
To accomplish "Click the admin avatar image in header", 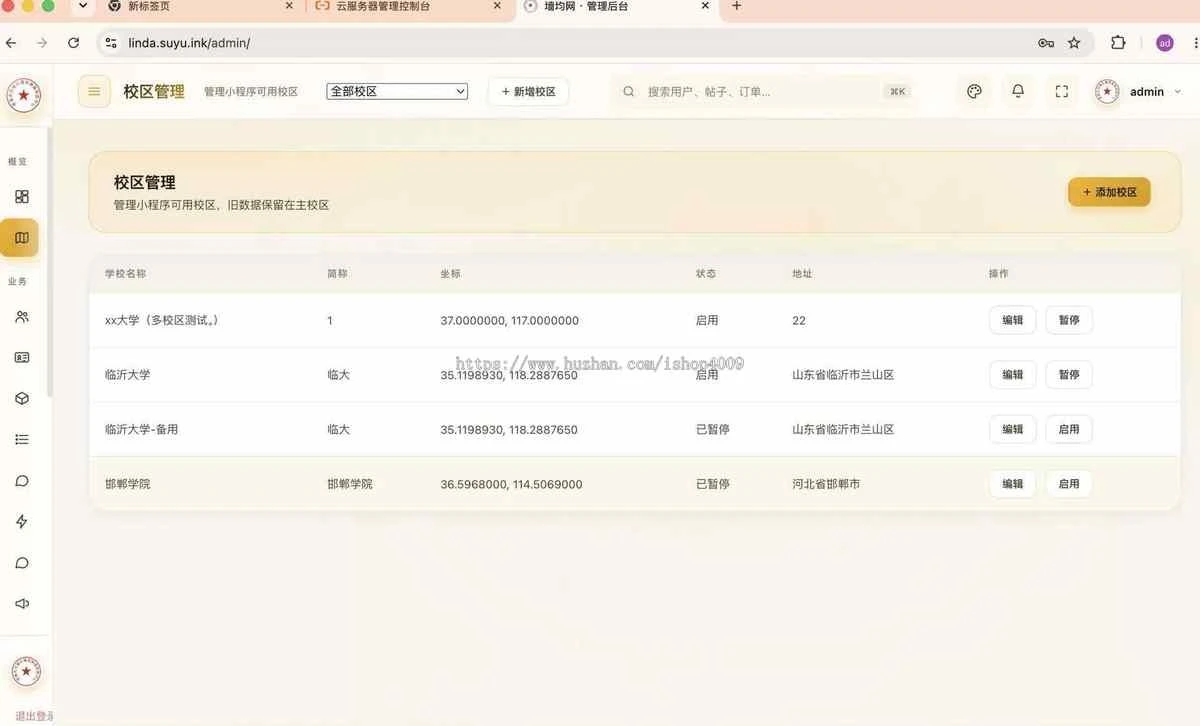I will coord(1107,91).
